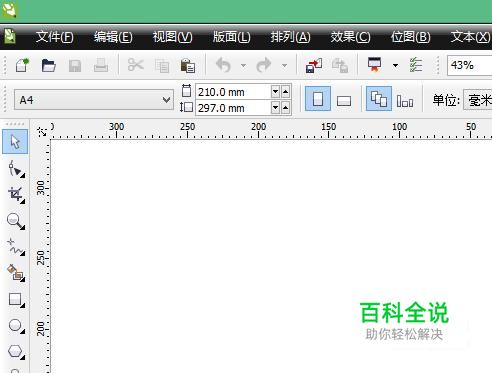Viewport: 492px width, 373px height.
Task: Open the 版面(L) menu
Action: pos(231,36)
